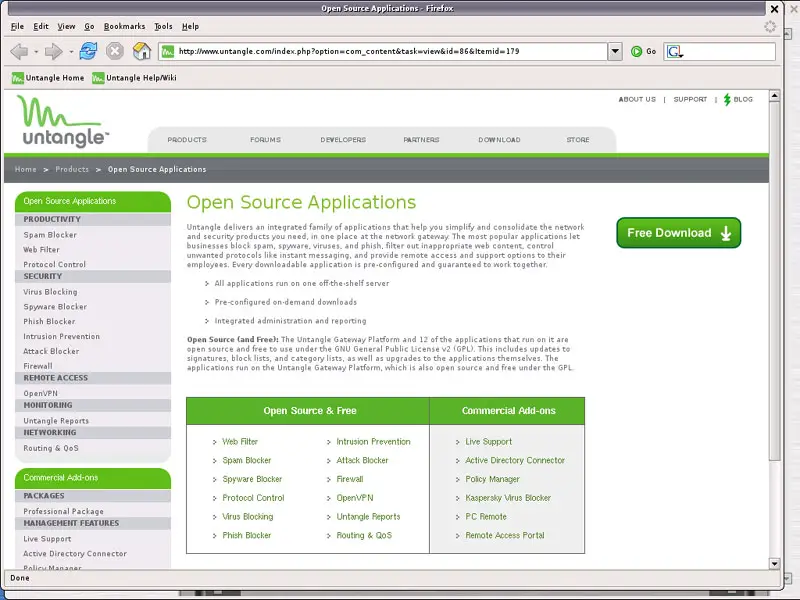Screen dimensions: 800x600
Task: Open OpenVPN under Remote Access in sidebar
Action: 40,393
